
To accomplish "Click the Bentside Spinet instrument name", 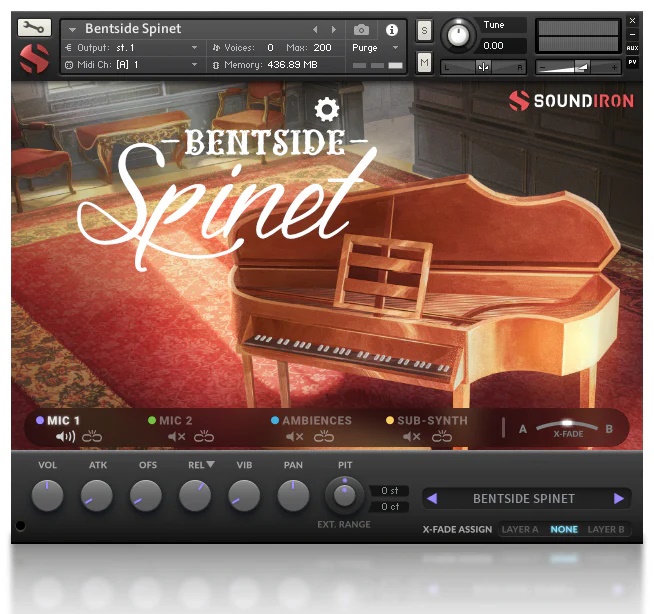I will tap(133, 28).
